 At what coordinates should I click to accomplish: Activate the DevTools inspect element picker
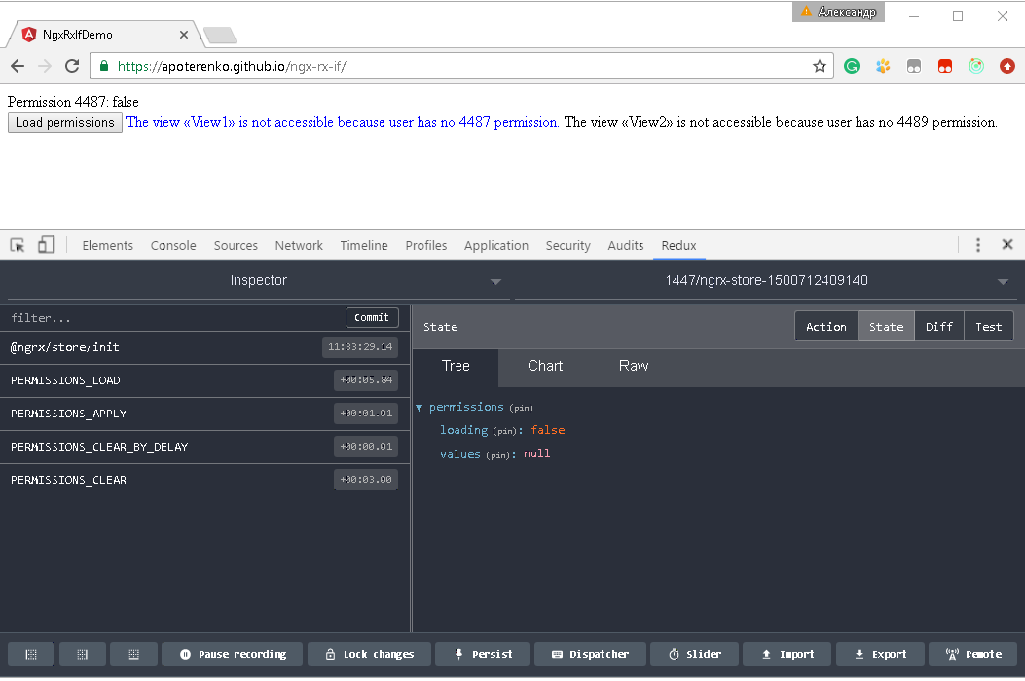coord(18,245)
